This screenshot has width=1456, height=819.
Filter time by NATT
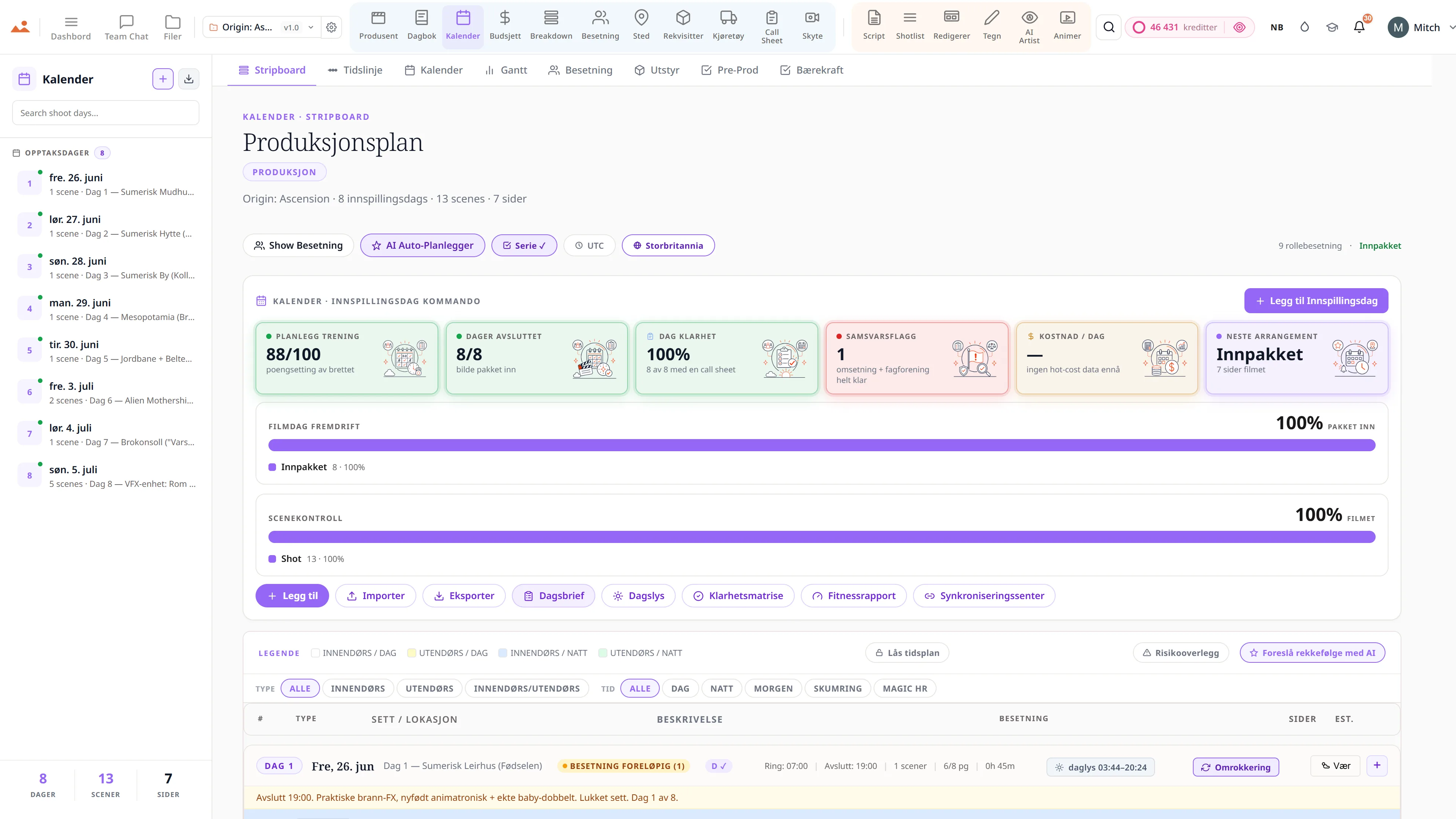[722, 689]
